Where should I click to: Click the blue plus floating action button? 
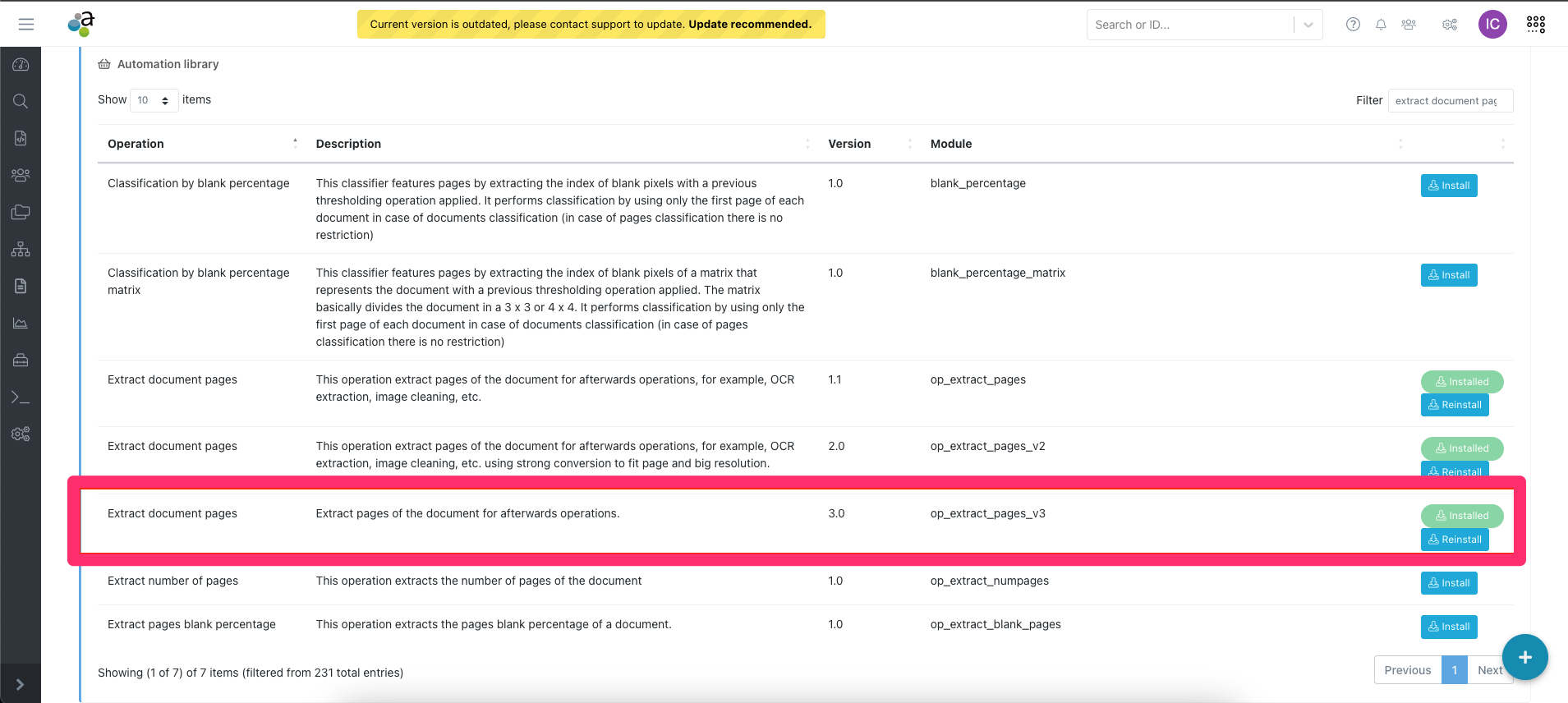[x=1524, y=657]
